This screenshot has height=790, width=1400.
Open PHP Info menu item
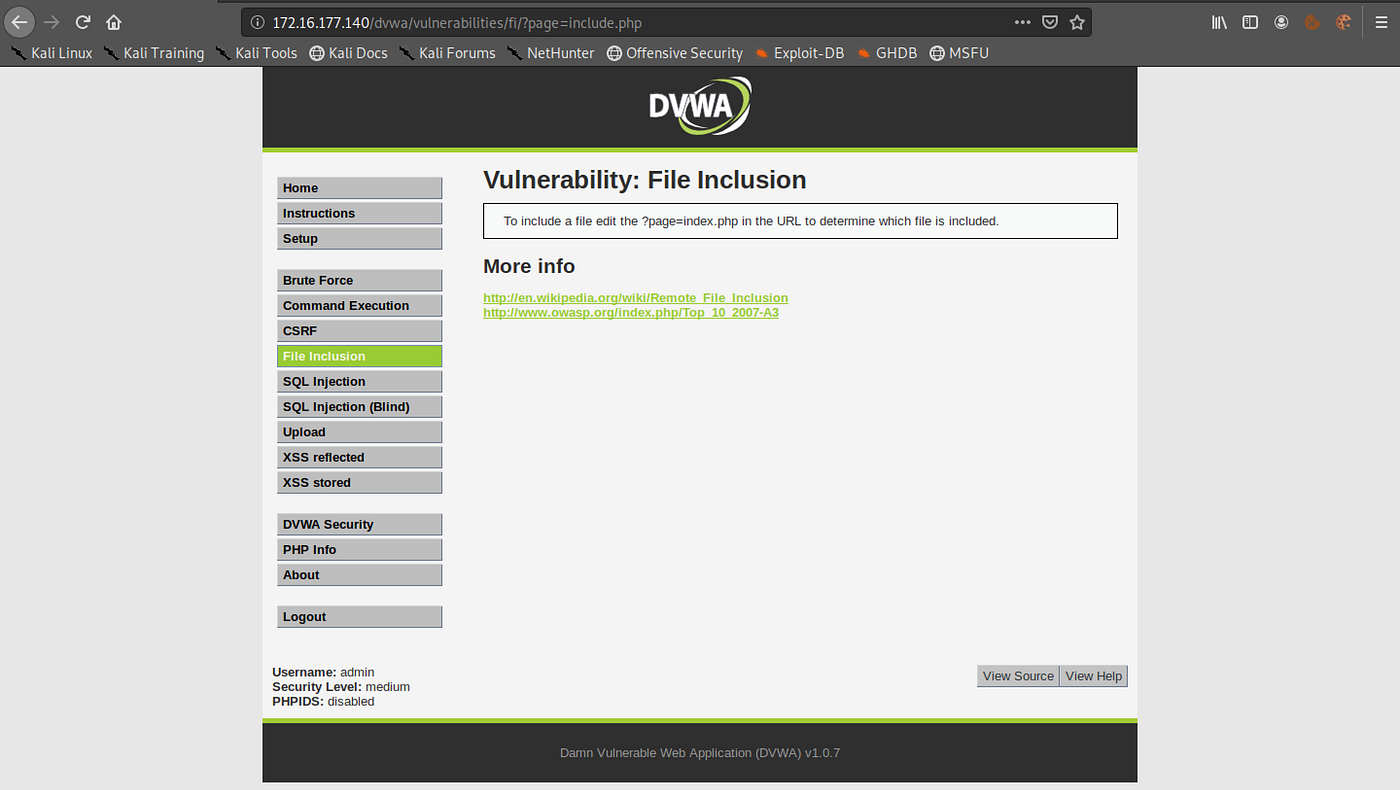359,549
